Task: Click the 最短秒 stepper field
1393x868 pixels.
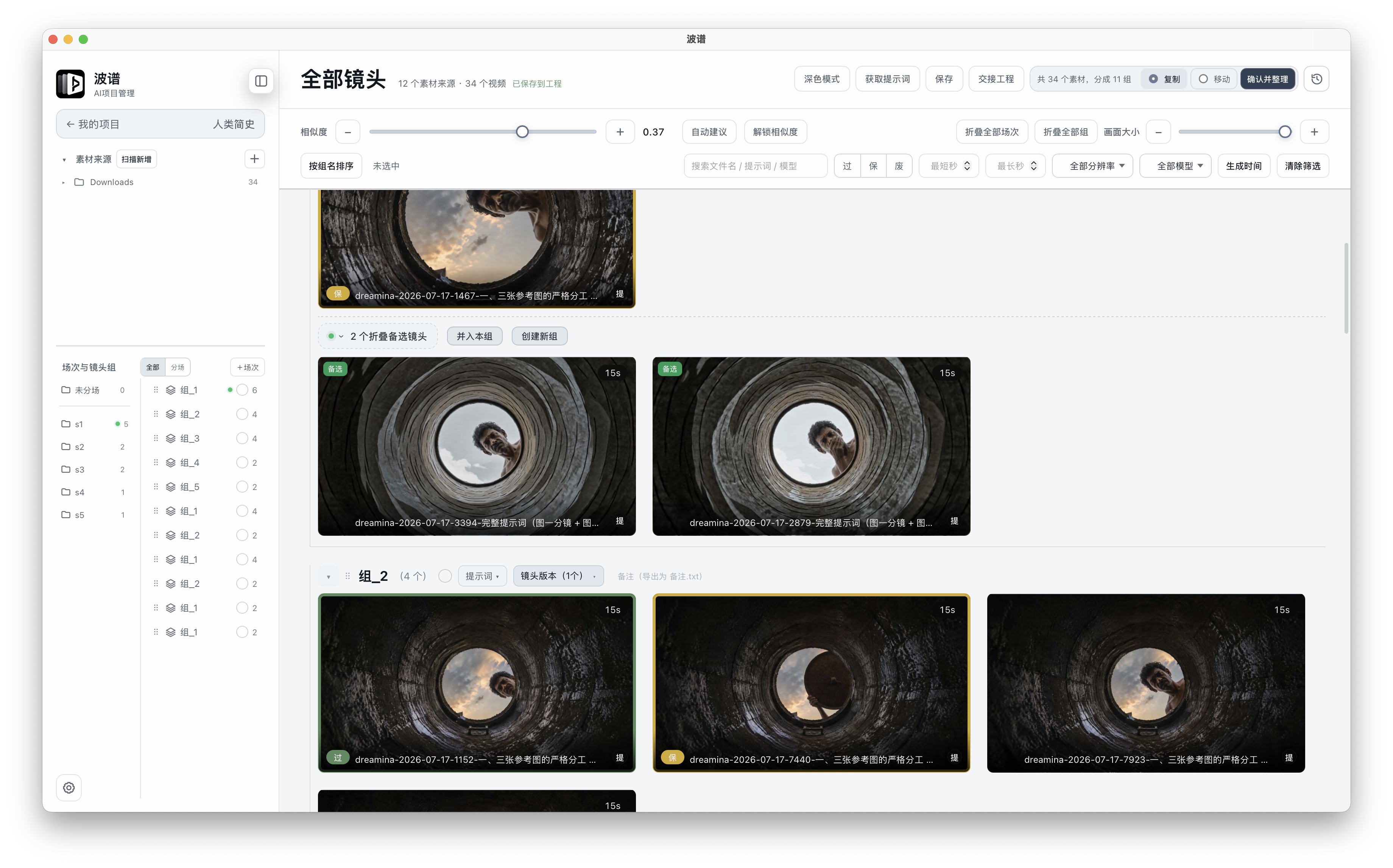Action: pos(949,166)
